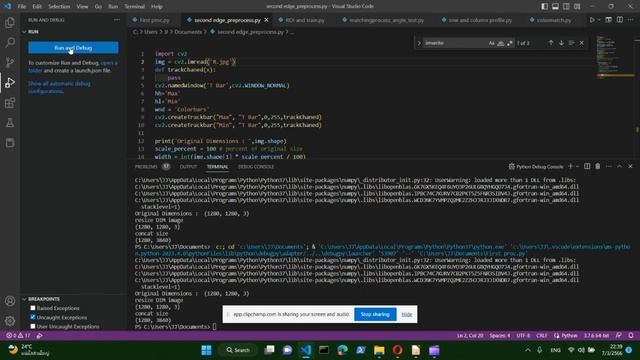Open File Explorer from taskbar
Image resolution: width=640 pixels, height=360 pixels.
tap(379, 350)
